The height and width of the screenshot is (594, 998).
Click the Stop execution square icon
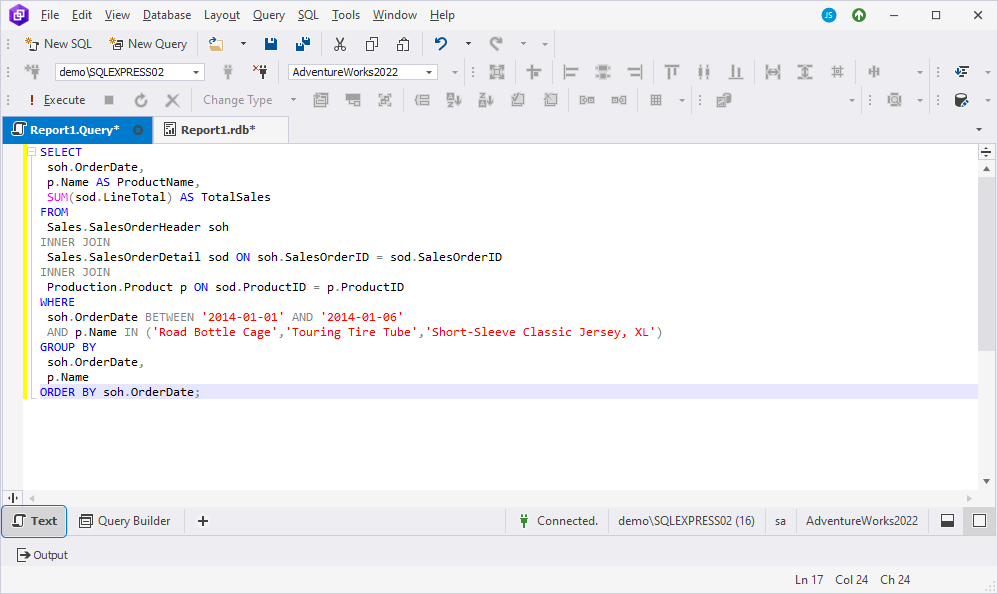click(x=109, y=100)
